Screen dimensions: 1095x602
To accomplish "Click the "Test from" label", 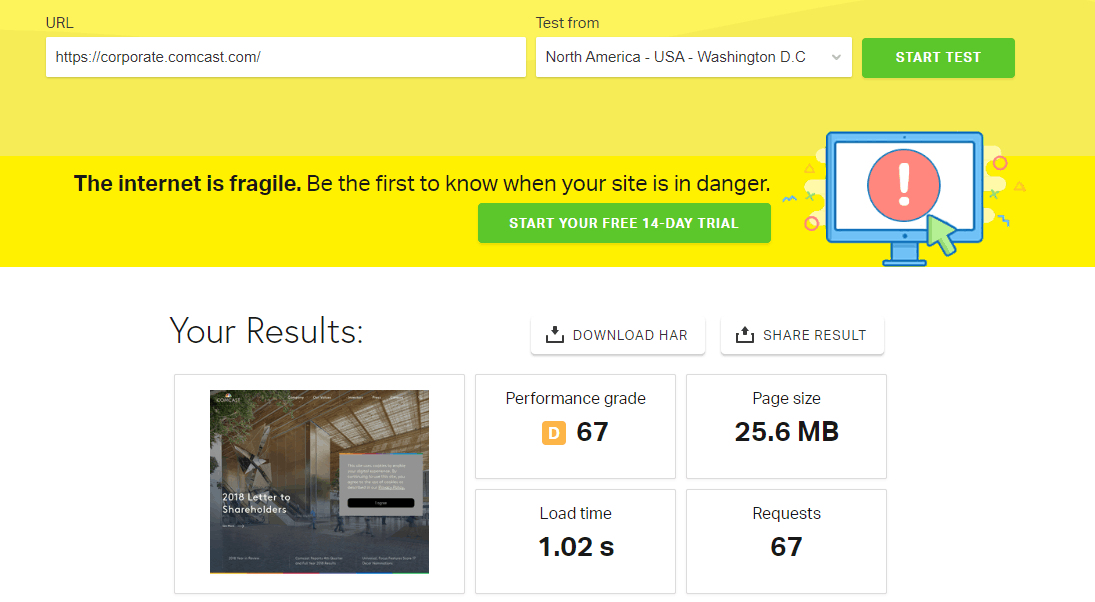I will pyautogui.click(x=567, y=23).
